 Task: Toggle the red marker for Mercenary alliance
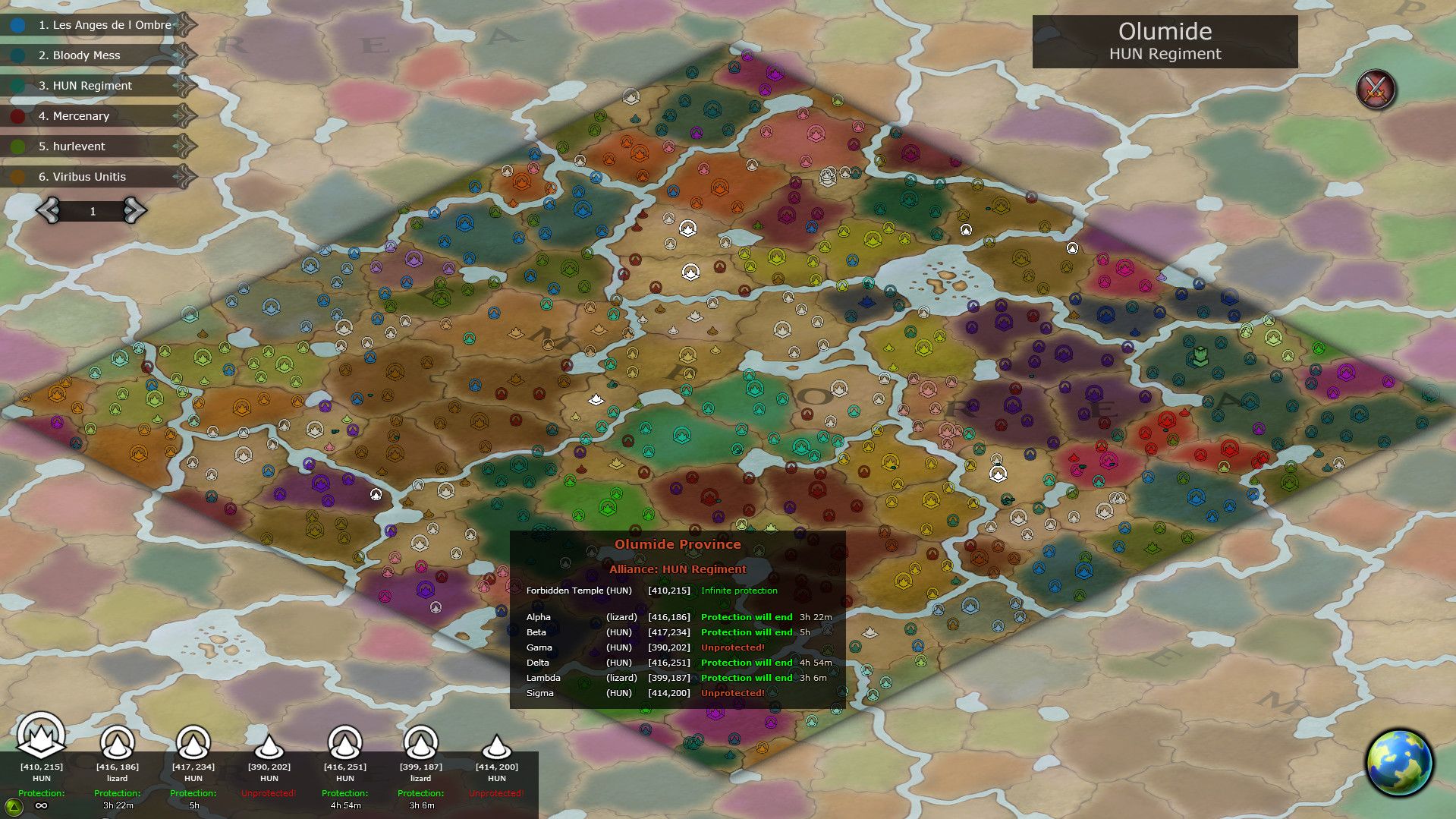[17, 116]
